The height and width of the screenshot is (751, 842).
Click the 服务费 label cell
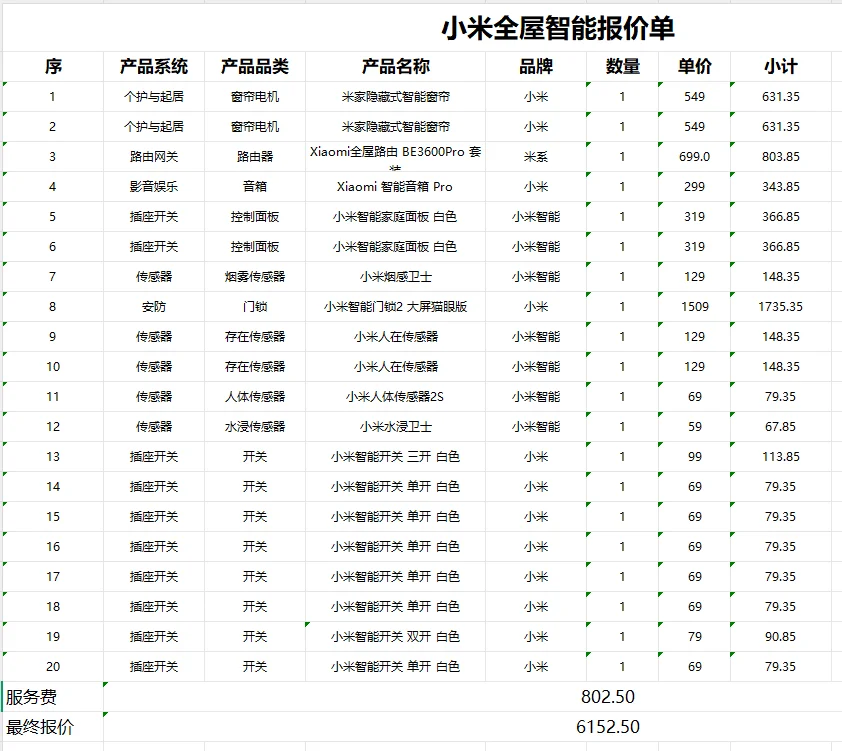coord(30,697)
